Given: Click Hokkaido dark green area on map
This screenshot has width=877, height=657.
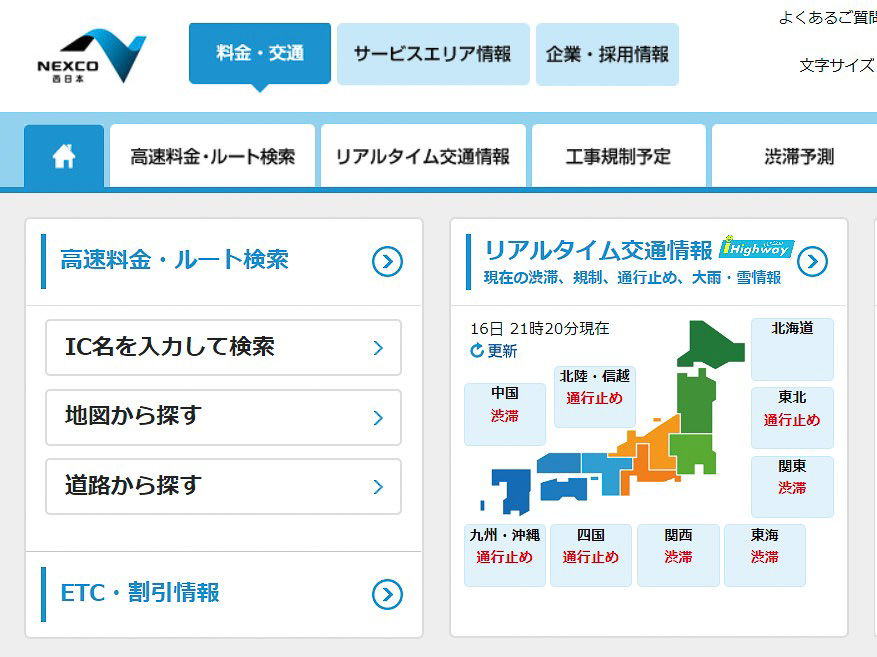Looking at the screenshot, I should (711, 344).
